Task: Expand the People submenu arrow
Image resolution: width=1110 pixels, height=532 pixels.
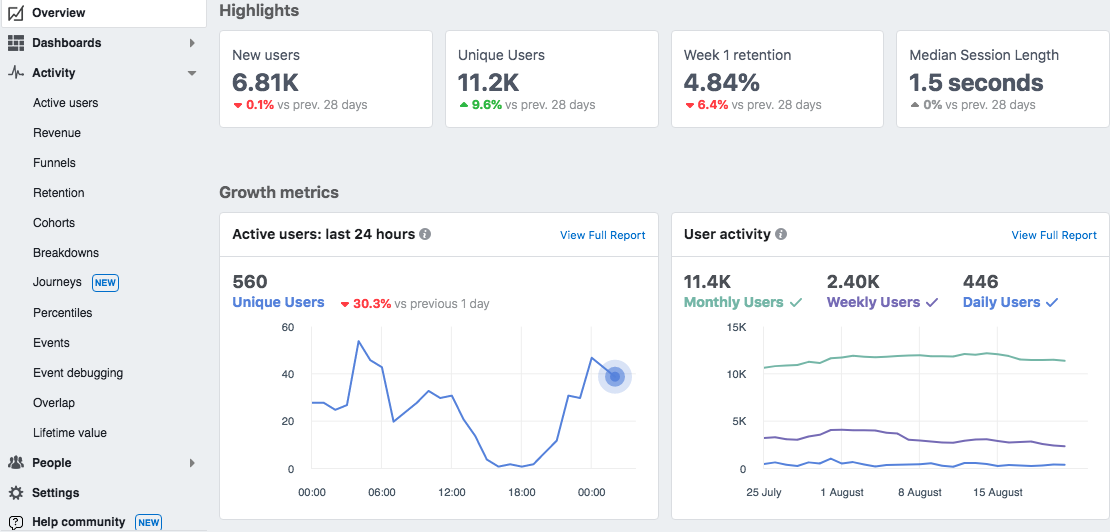Action: [x=192, y=463]
